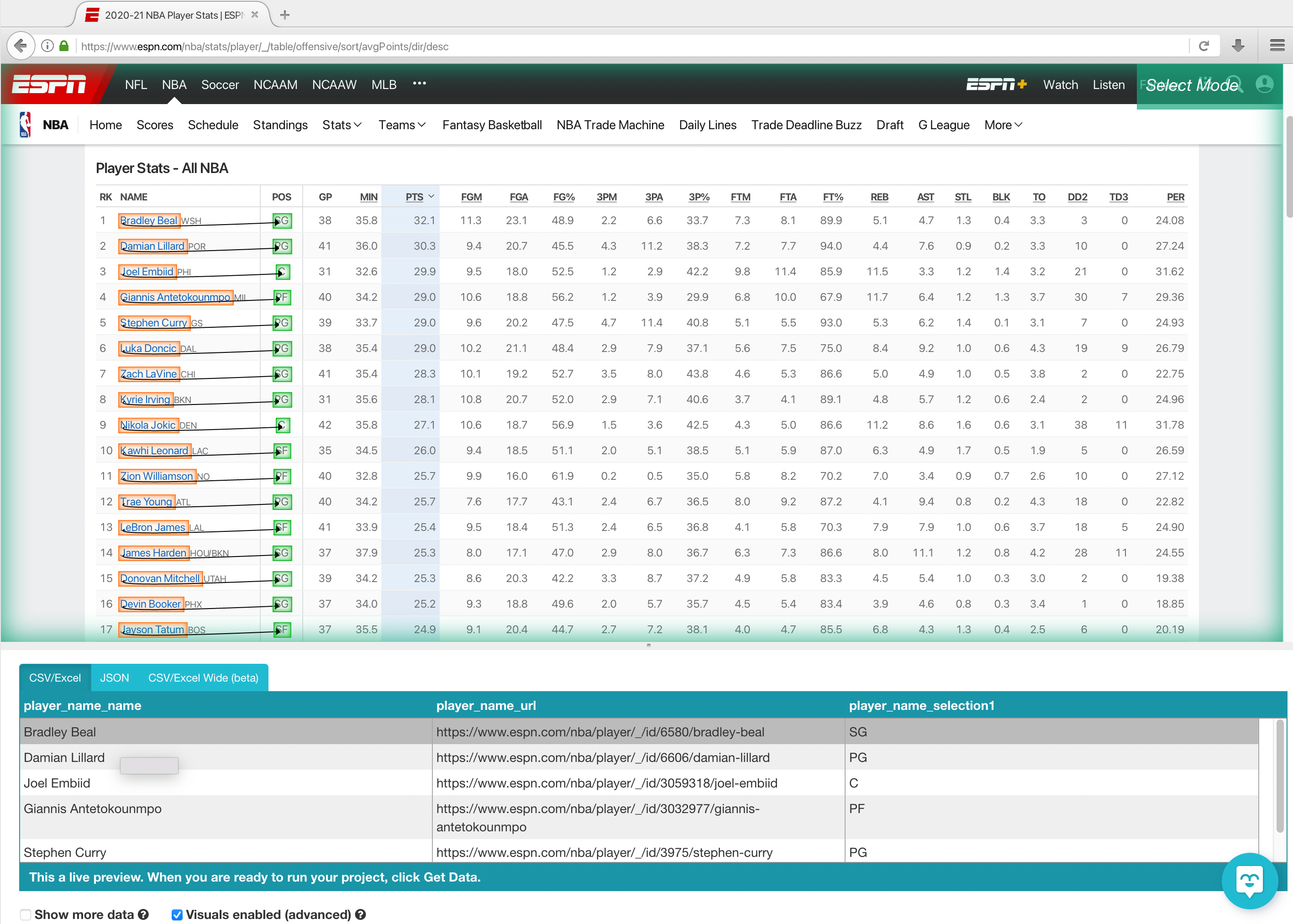Select MLB in the ESPN top menu
Screen dimensions: 1293x924
click(384, 85)
